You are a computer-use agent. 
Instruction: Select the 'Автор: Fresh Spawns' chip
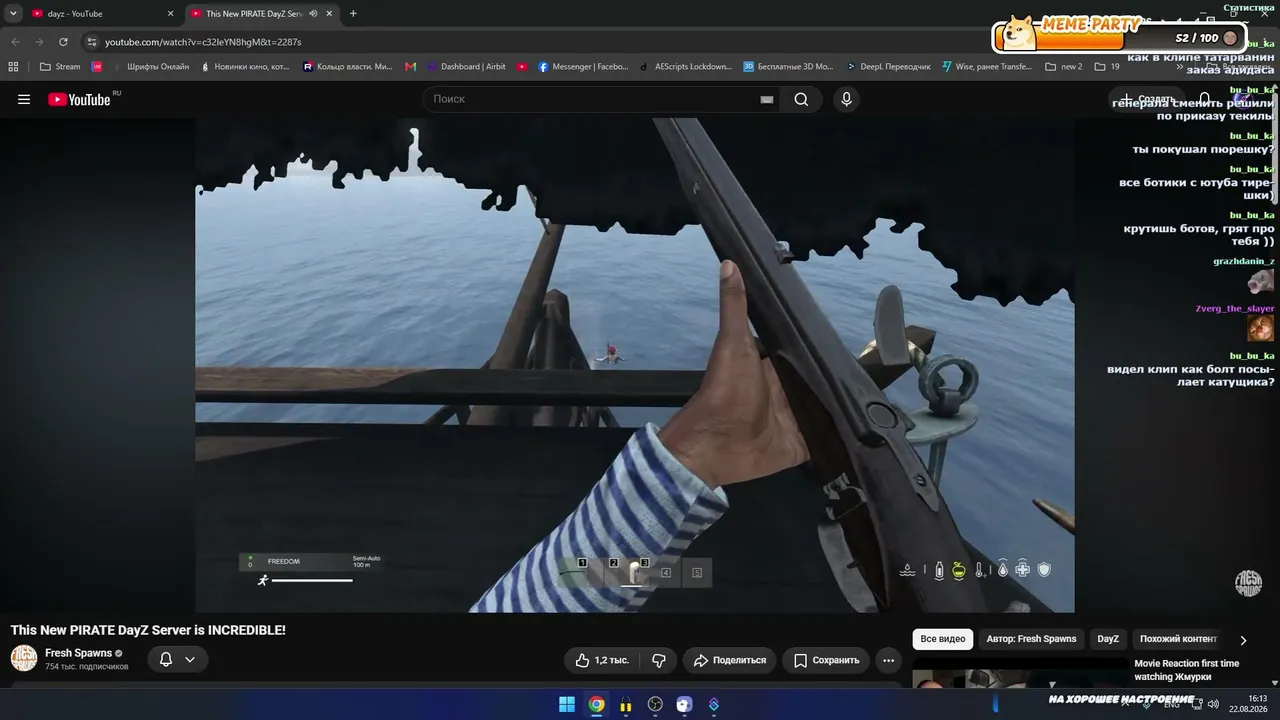click(x=1031, y=639)
